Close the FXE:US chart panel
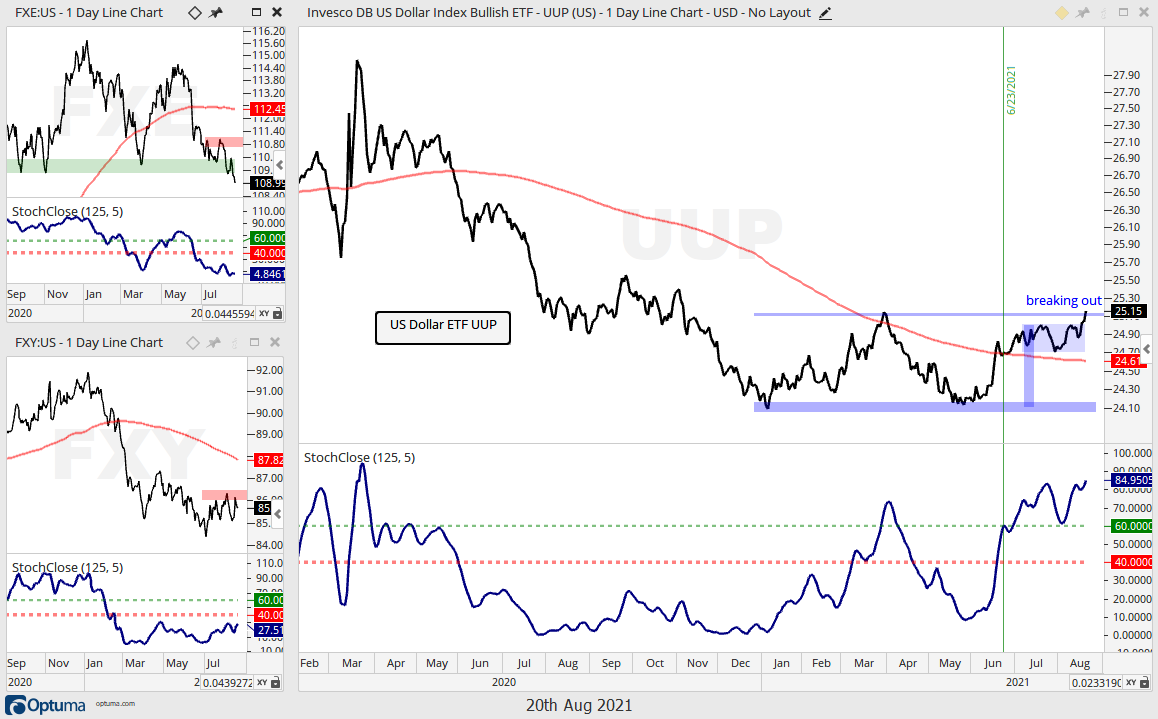 277,12
